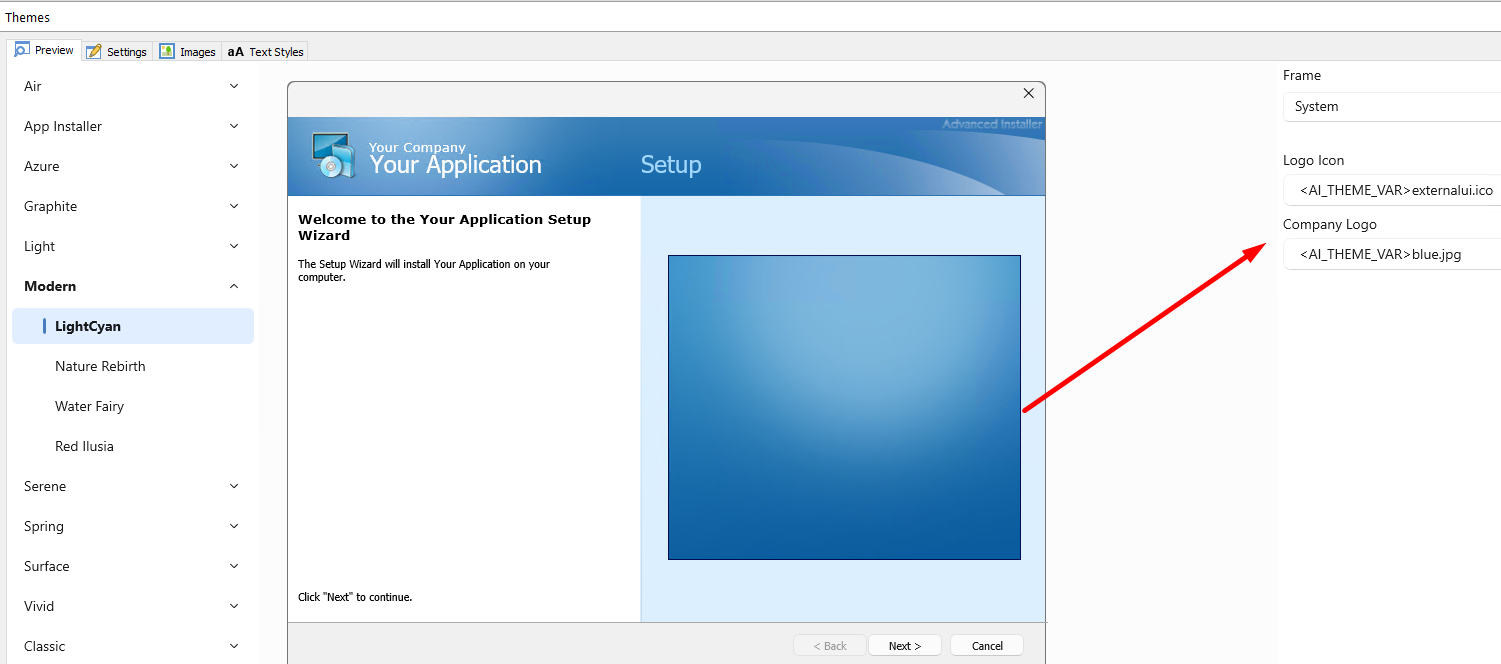Click the blue gradient banner image

point(844,407)
